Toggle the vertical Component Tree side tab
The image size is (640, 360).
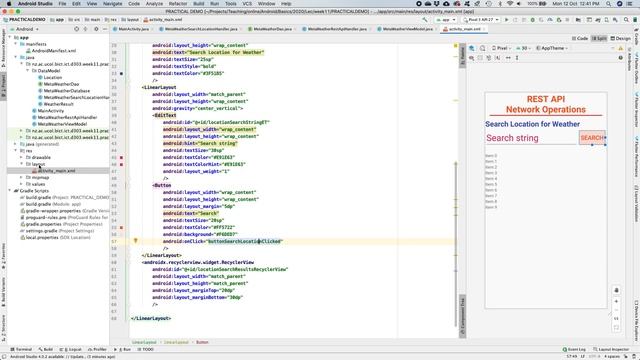[462, 316]
